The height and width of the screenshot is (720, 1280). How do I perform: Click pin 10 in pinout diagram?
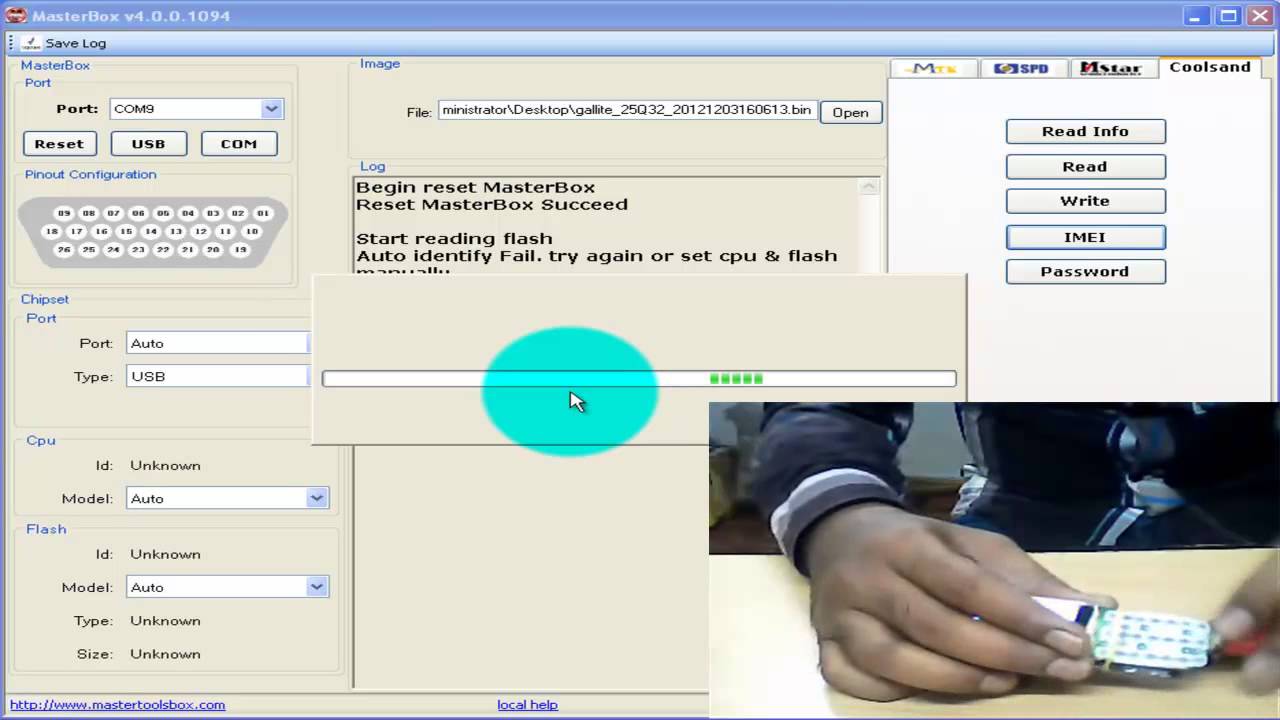250,231
